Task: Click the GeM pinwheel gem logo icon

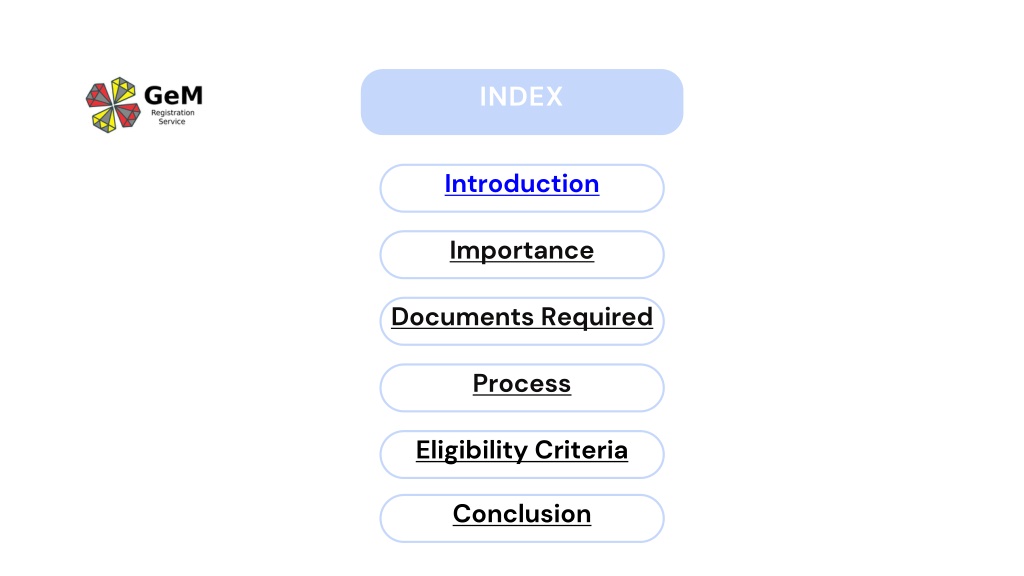Action: point(113,105)
